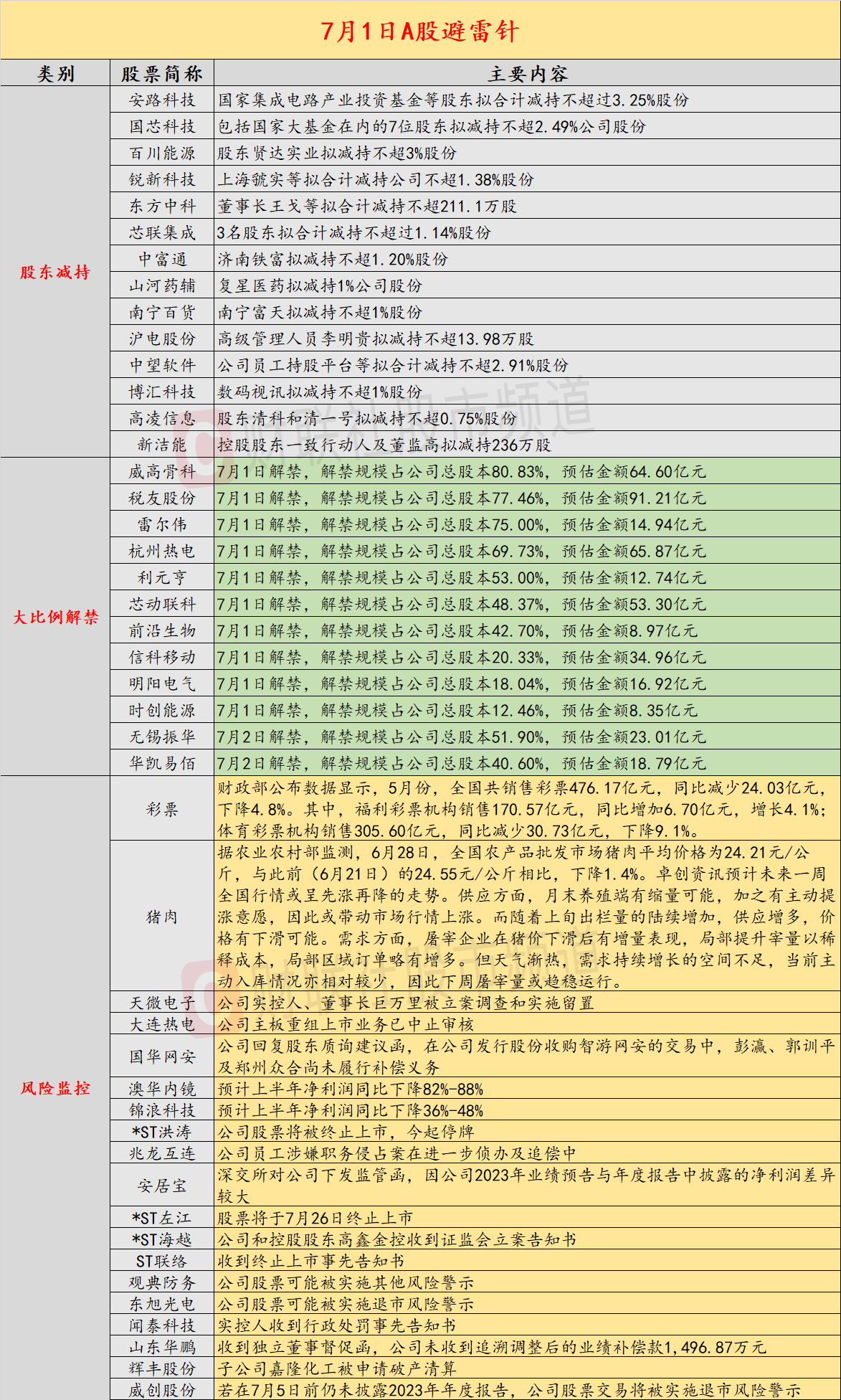Image resolution: width=841 pixels, height=1400 pixels.
Task: Select stock name *ST海越
Action: tap(162, 1240)
